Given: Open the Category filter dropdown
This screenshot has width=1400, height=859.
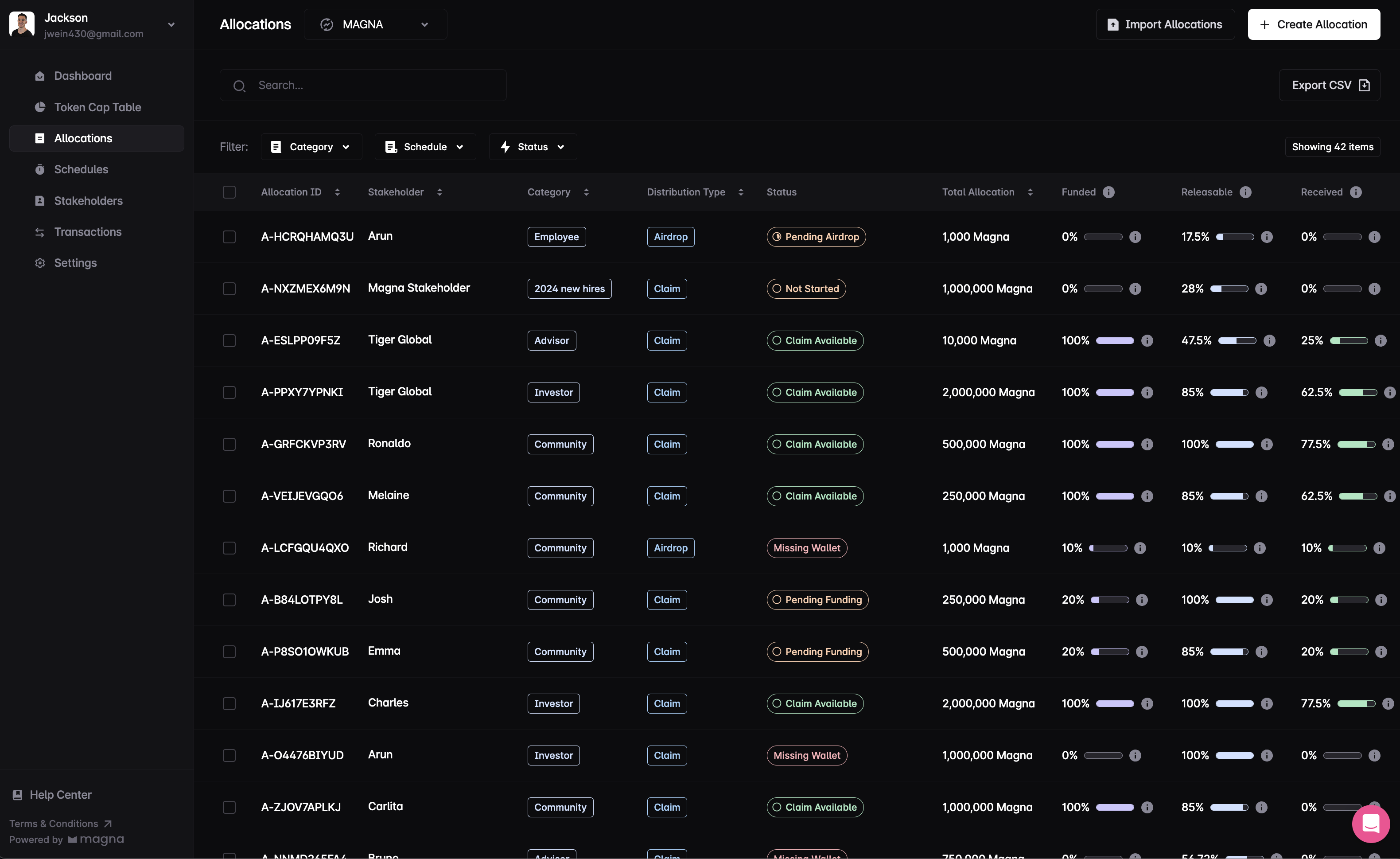Looking at the screenshot, I should 311,147.
